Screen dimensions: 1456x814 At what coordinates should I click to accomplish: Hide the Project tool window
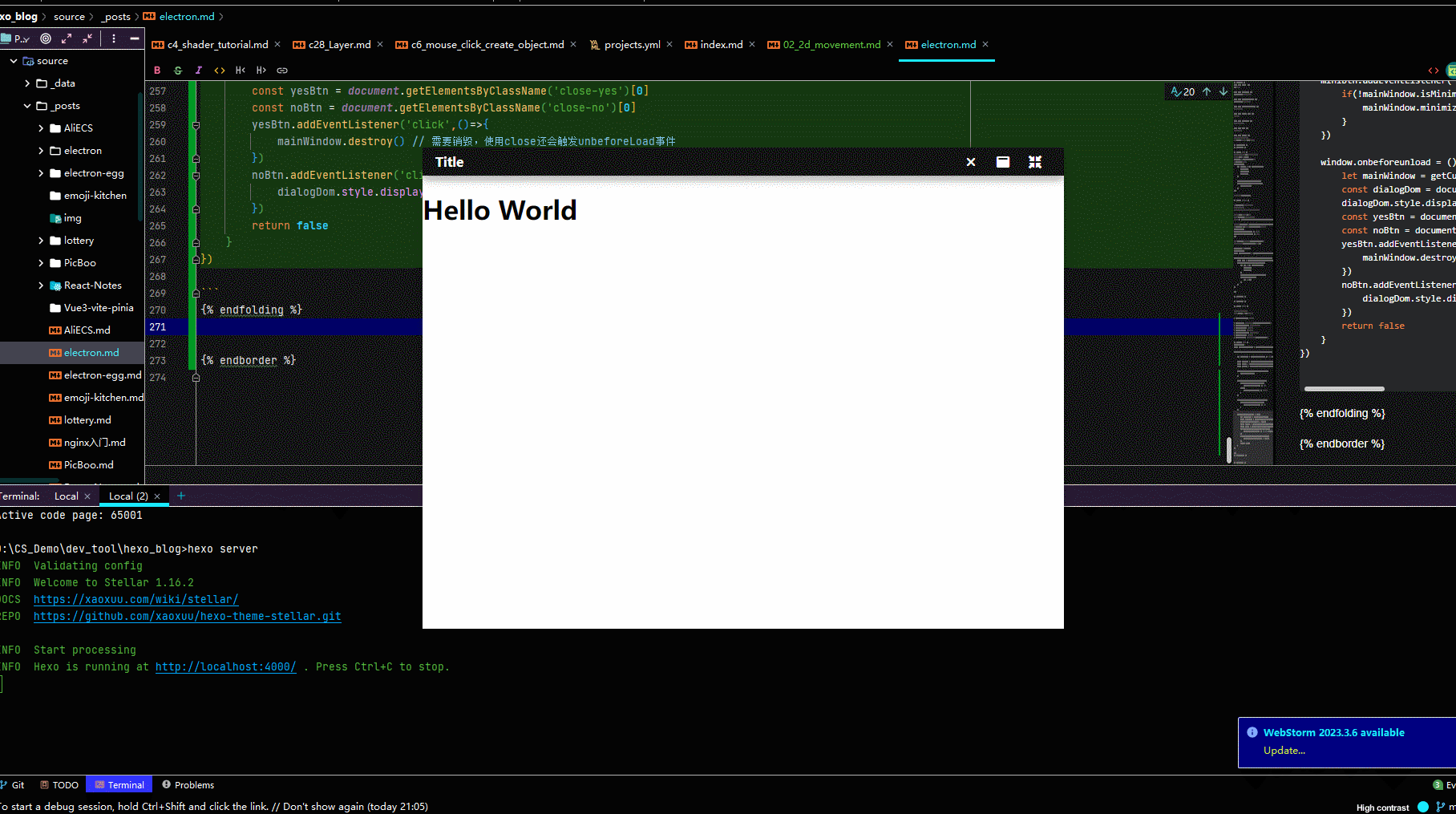(x=135, y=38)
